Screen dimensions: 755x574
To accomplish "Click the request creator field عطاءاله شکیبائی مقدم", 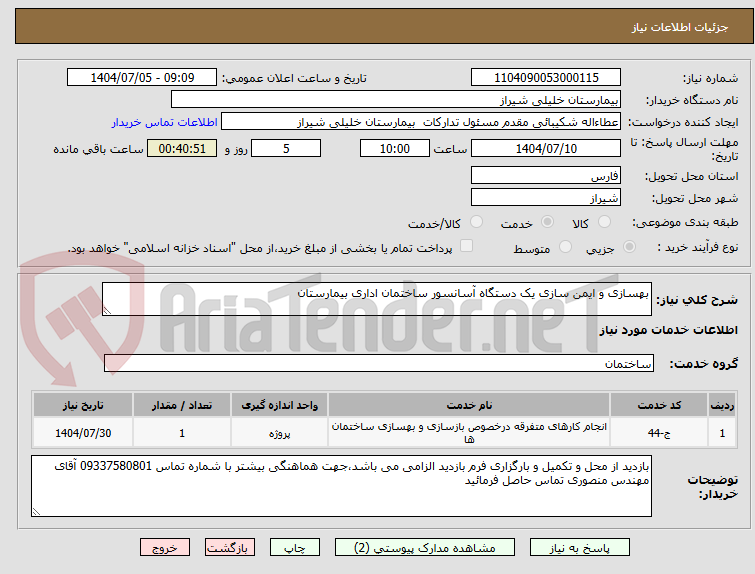I will (x=421, y=122).
